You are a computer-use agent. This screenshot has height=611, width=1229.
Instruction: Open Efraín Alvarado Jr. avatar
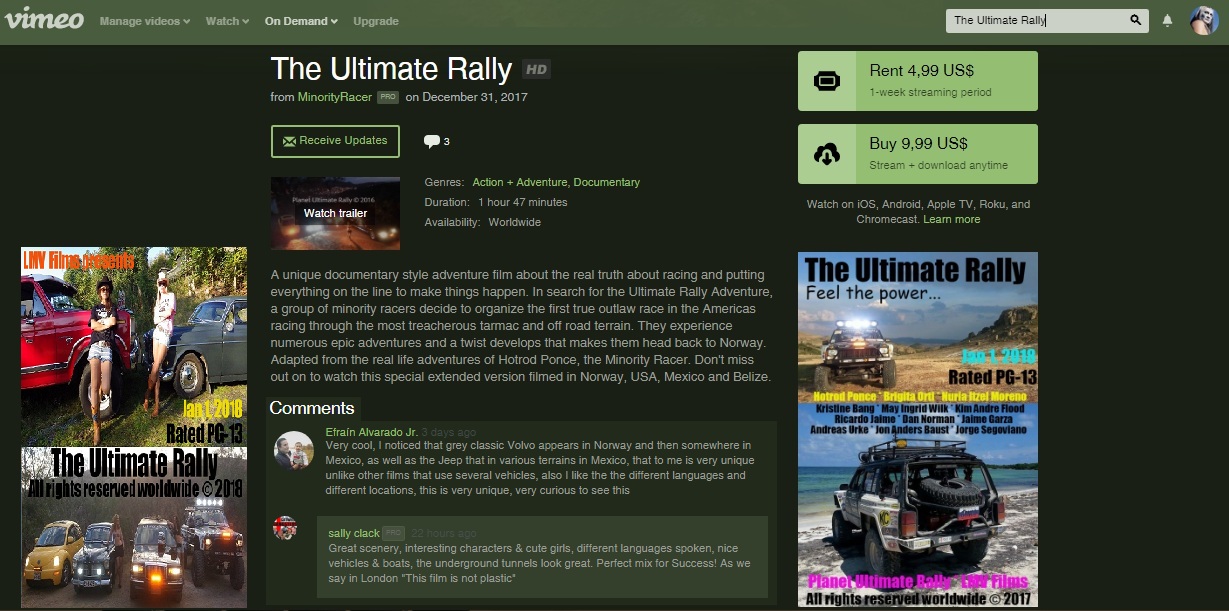coord(294,450)
